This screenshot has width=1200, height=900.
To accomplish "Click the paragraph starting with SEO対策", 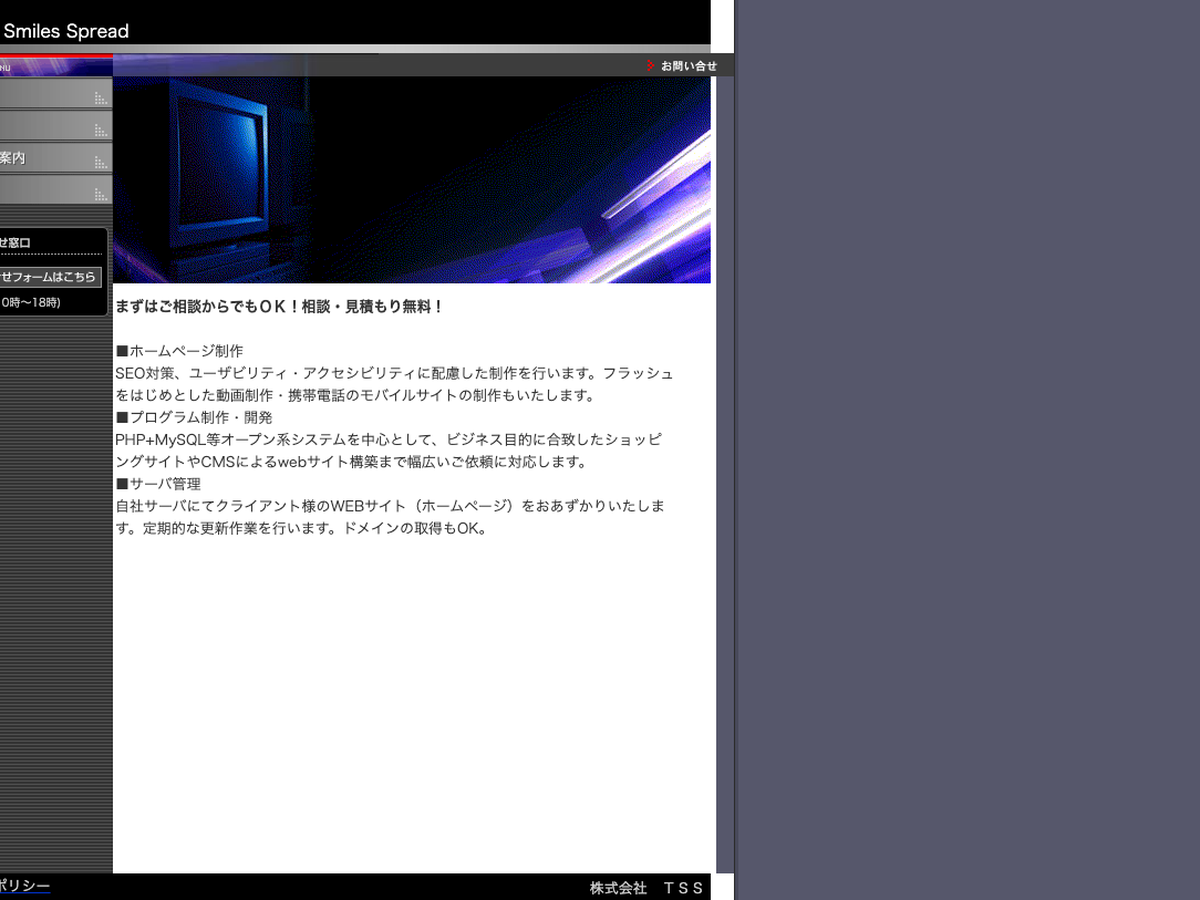I will pyautogui.click(x=394, y=384).
